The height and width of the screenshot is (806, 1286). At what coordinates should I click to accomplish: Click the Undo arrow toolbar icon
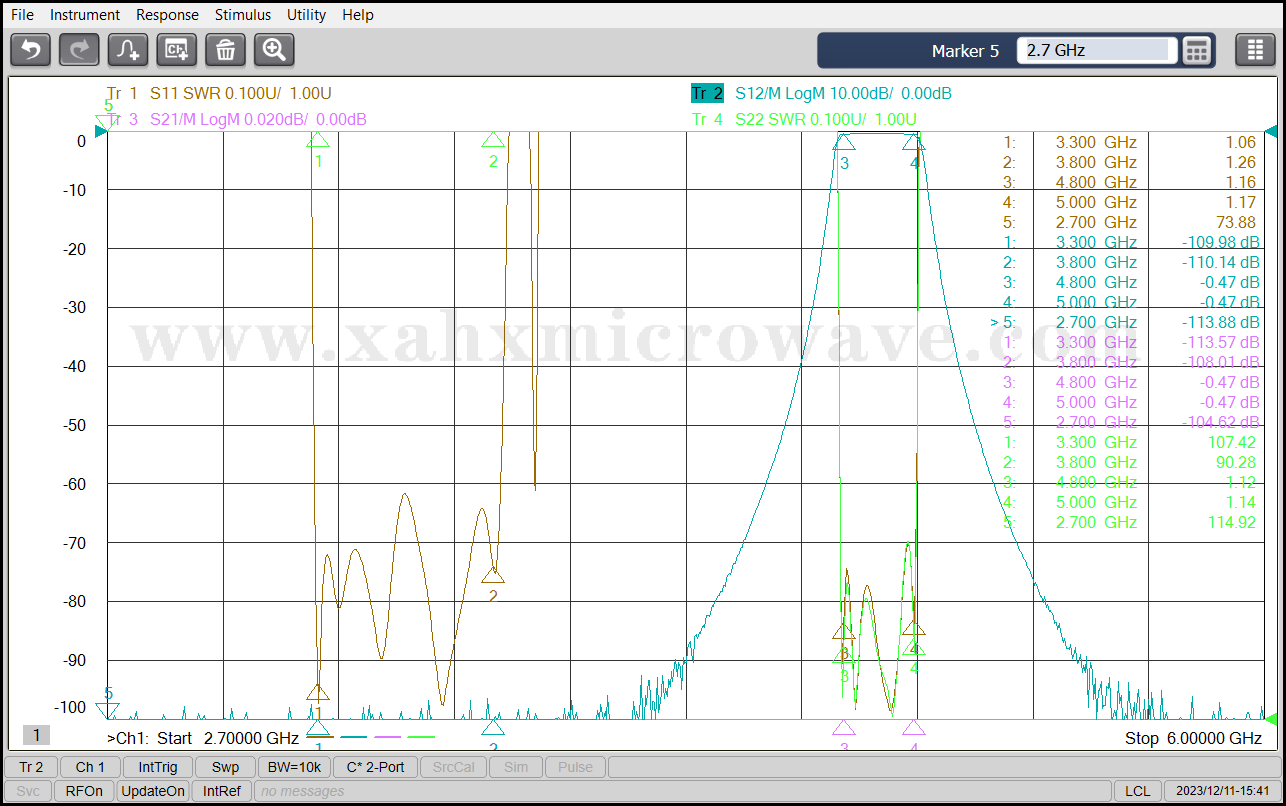[31, 50]
